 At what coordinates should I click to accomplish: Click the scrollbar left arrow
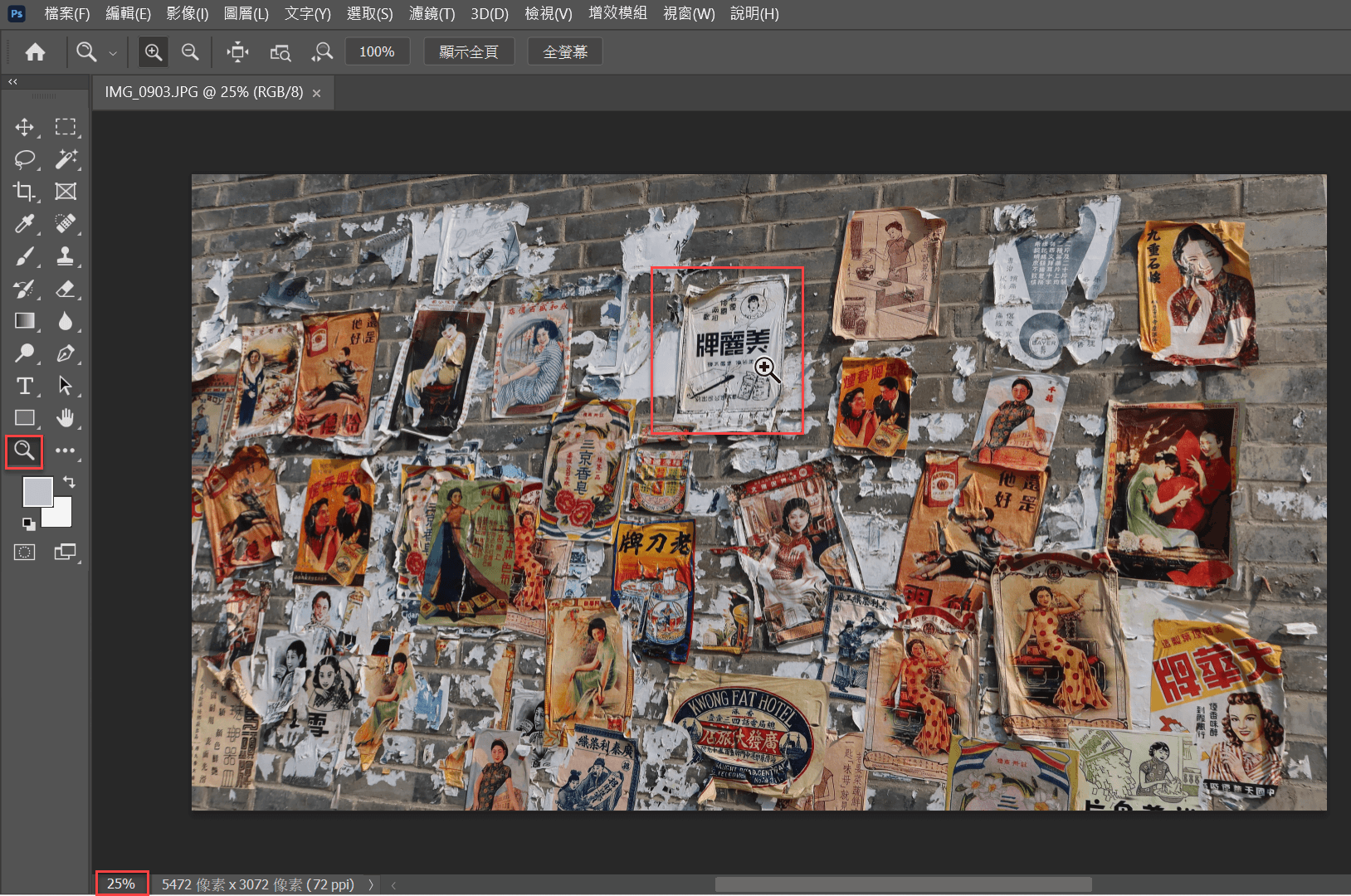[x=394, y=885]
